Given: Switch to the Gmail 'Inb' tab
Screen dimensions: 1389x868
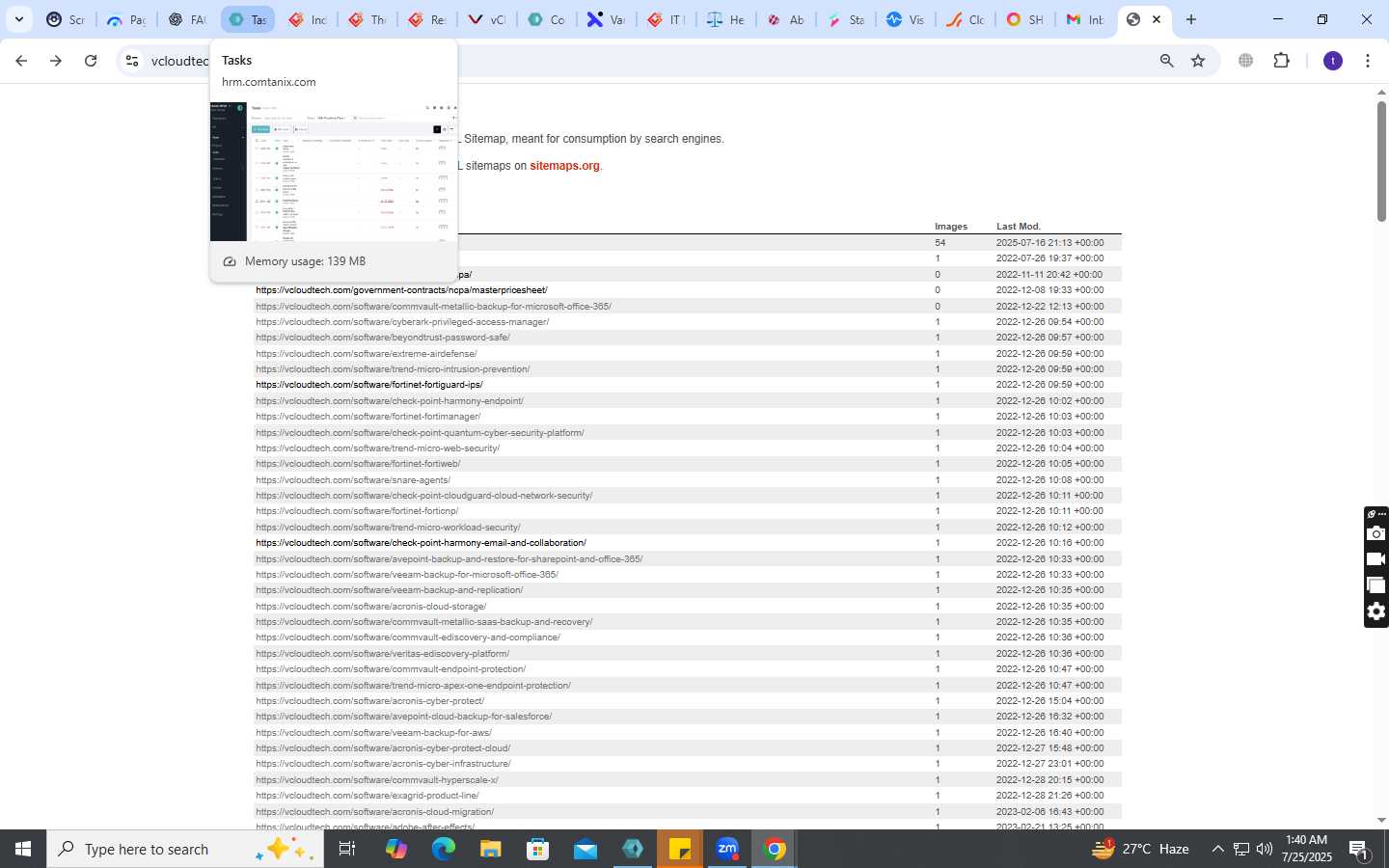Looking at the screenshot, I should [1084, 19].
